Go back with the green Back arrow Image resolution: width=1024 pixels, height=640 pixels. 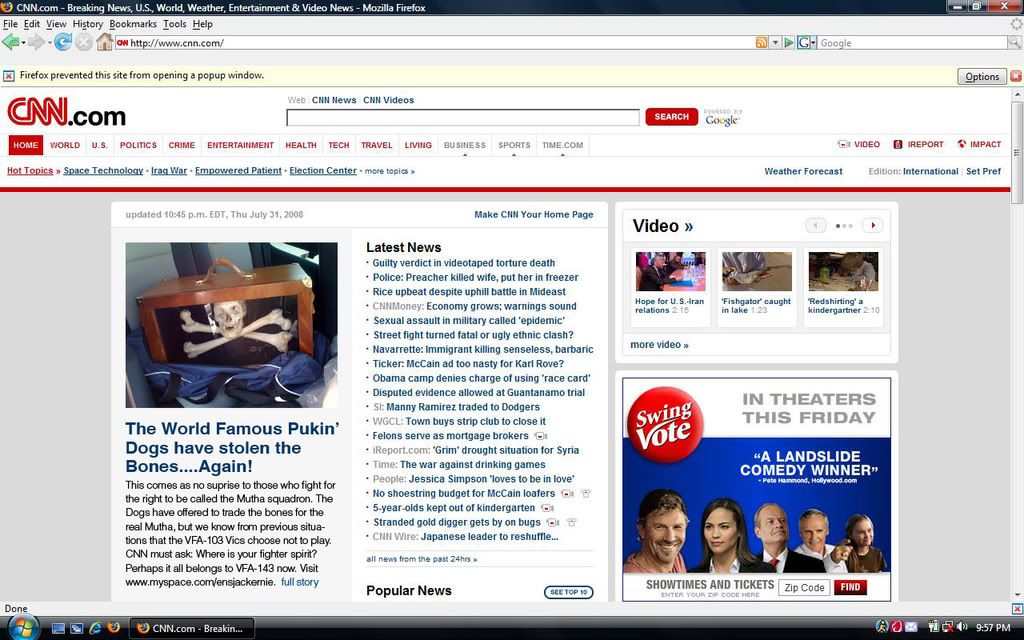click(x=10, y=42)
